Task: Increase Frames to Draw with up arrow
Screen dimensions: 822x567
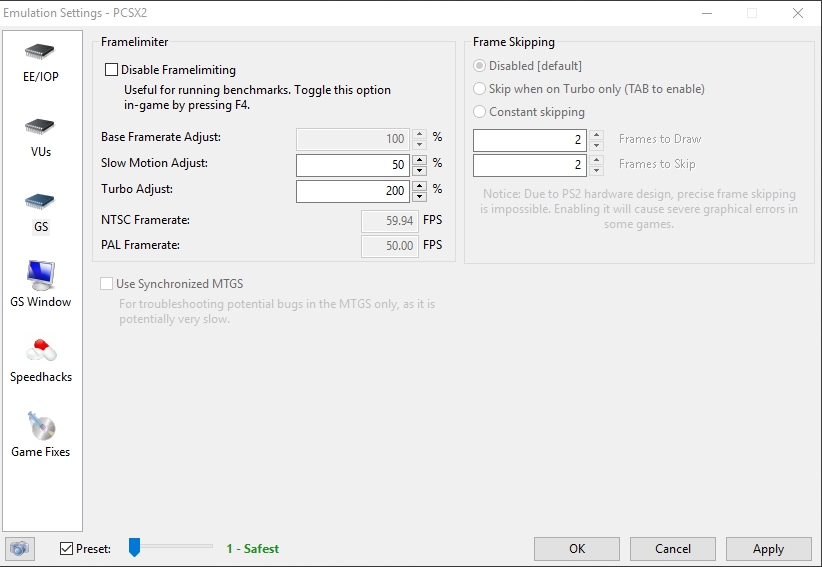Action: click(597, 135)
